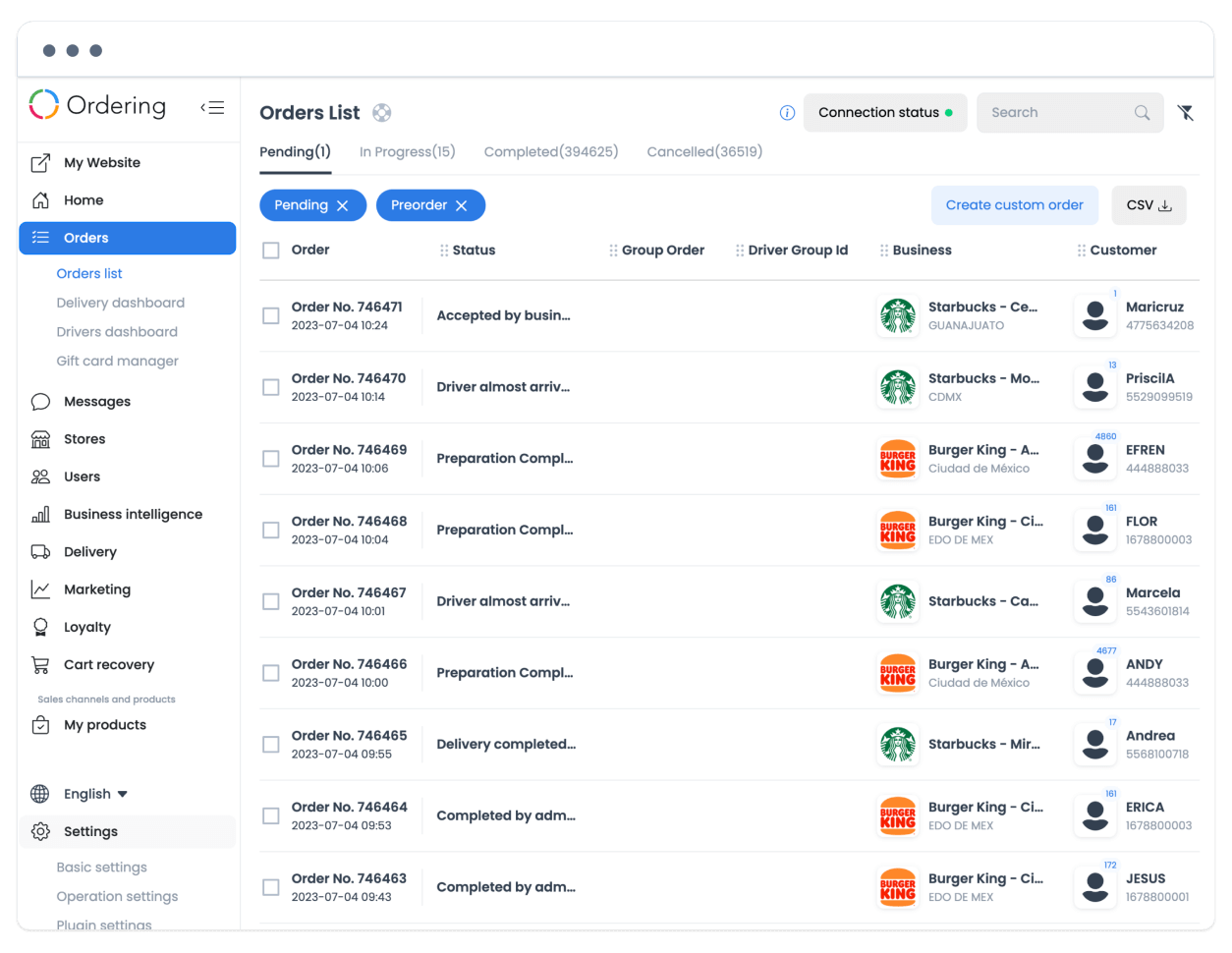Click the Home house icon

coord(40,200)
